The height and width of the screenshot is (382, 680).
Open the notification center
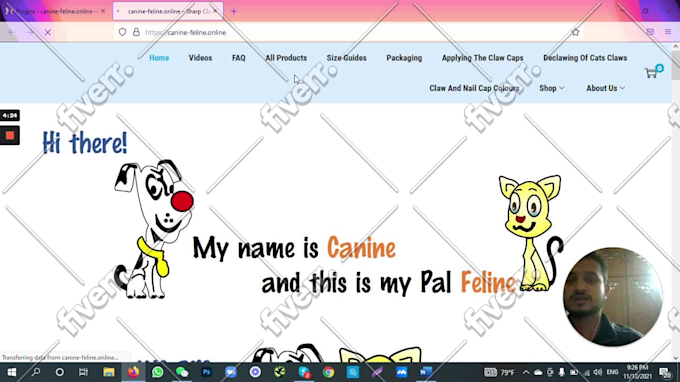pos(664,372)
